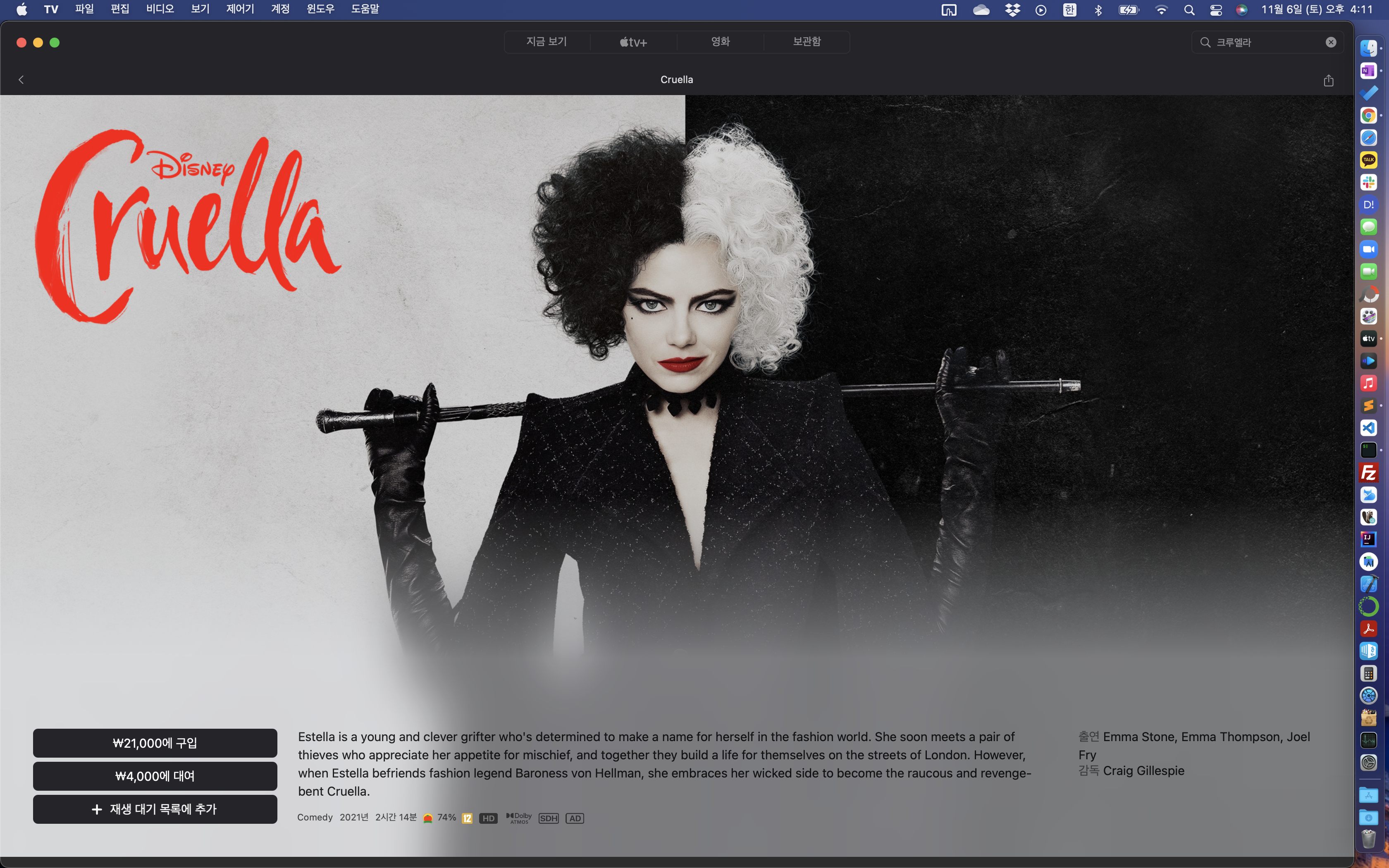Launch Siri from the menu bar
This screenshot has height=868, width=1389.
pos(1241,10)
